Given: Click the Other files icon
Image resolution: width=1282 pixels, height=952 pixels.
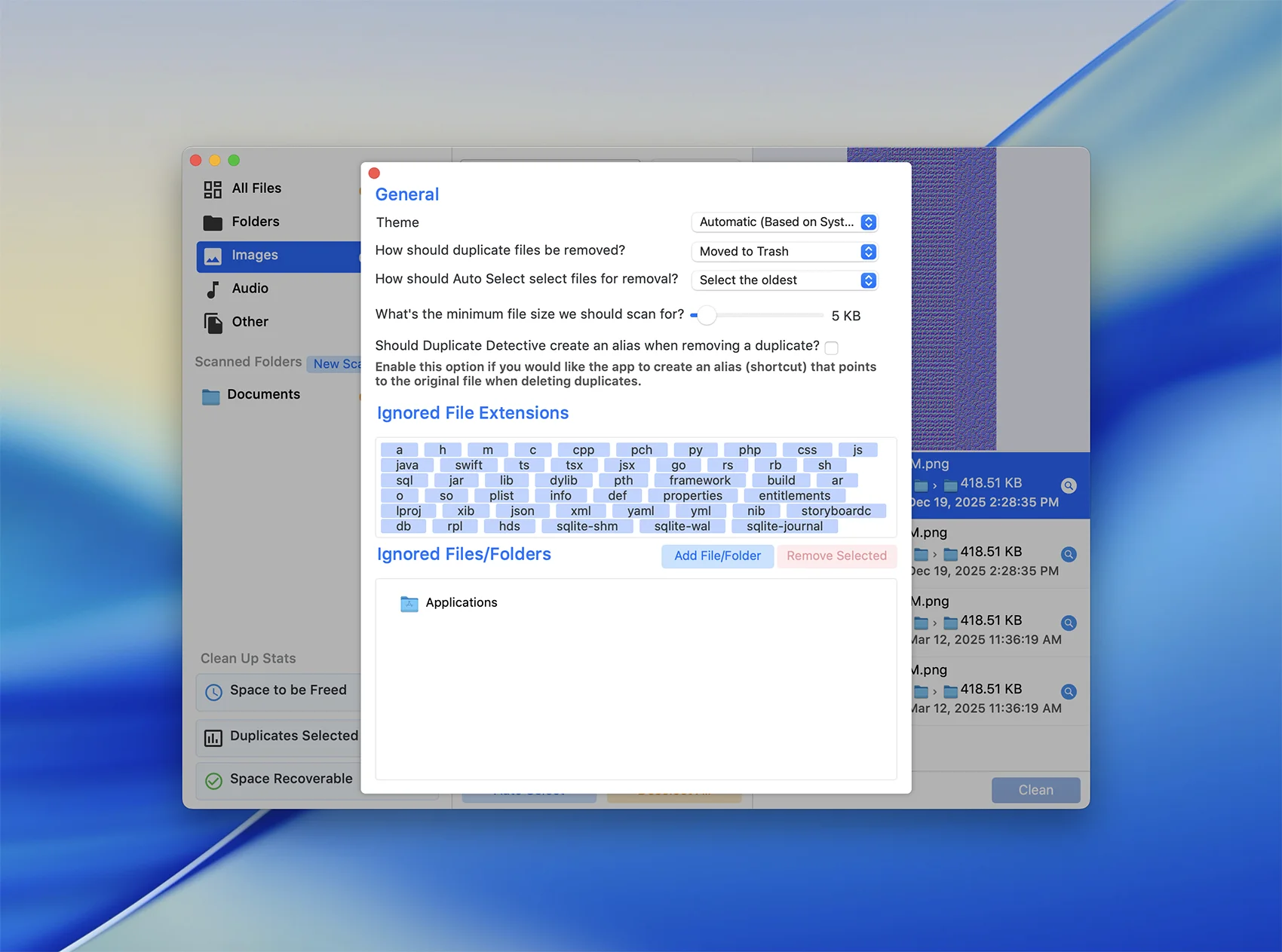Looking at the screenshot, I should pyautogui.click(x=213, y=323).
